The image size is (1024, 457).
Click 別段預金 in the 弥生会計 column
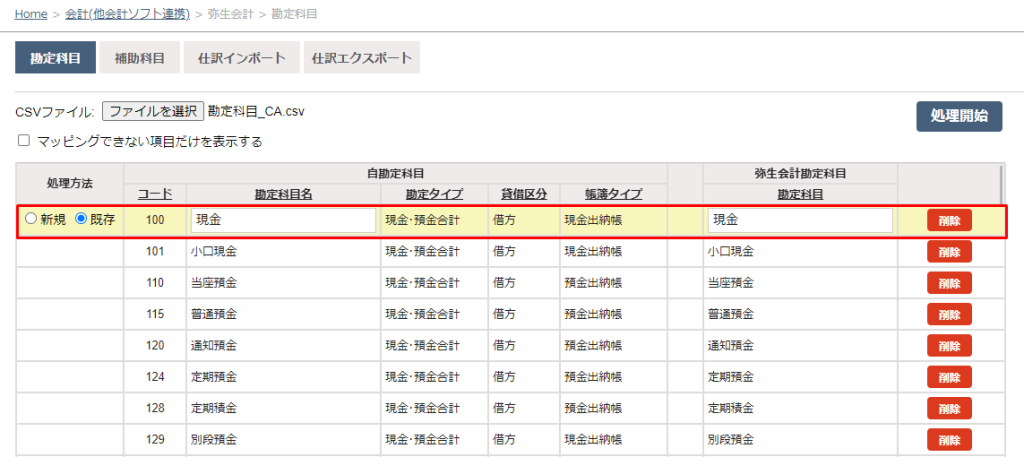tap(731, 440)
